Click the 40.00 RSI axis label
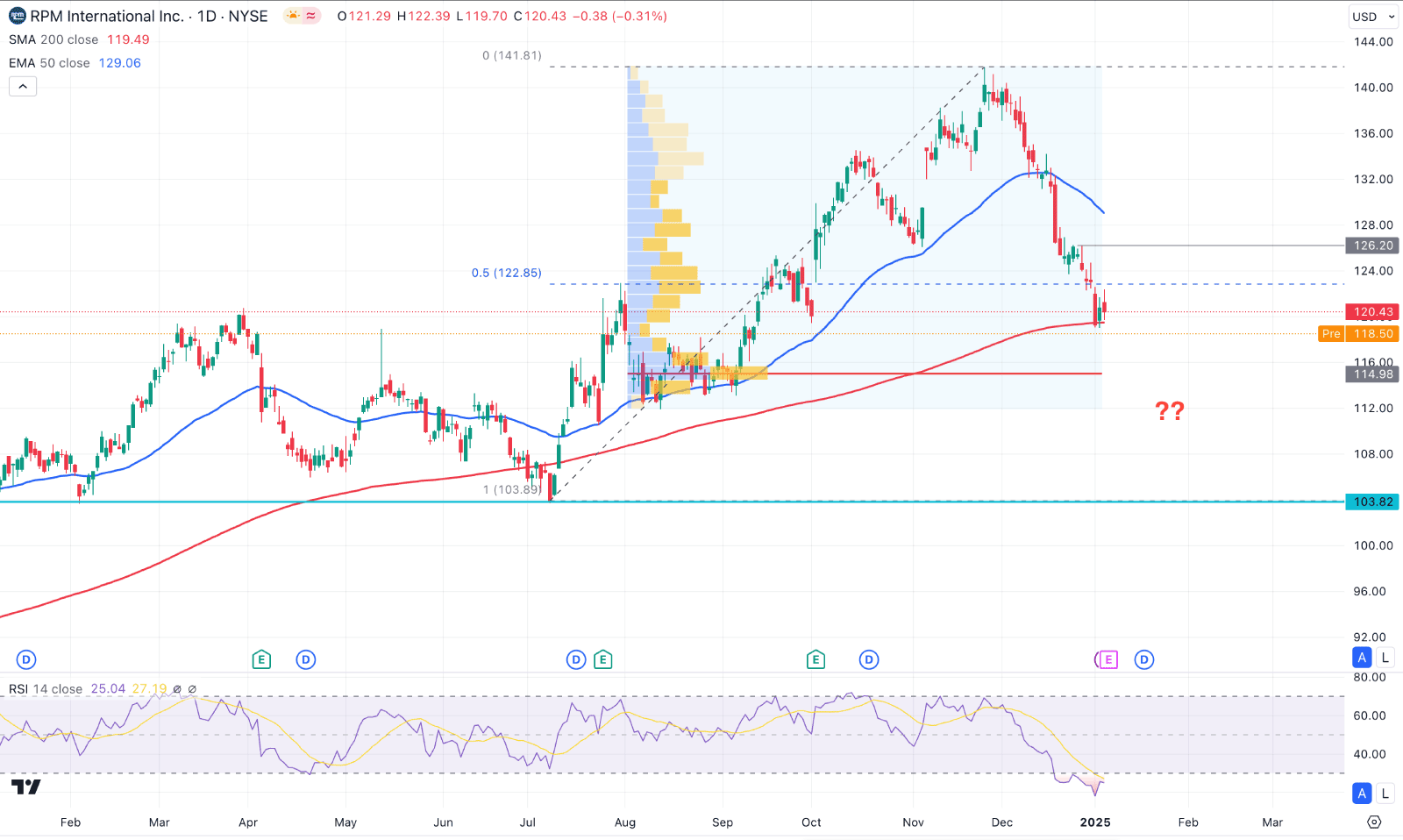 [1370, 754]
